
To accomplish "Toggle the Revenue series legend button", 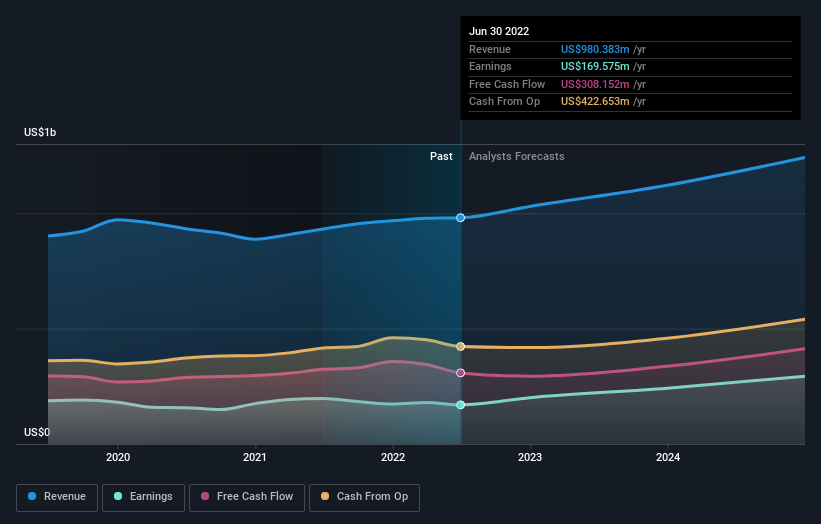I will pos(57,497).
